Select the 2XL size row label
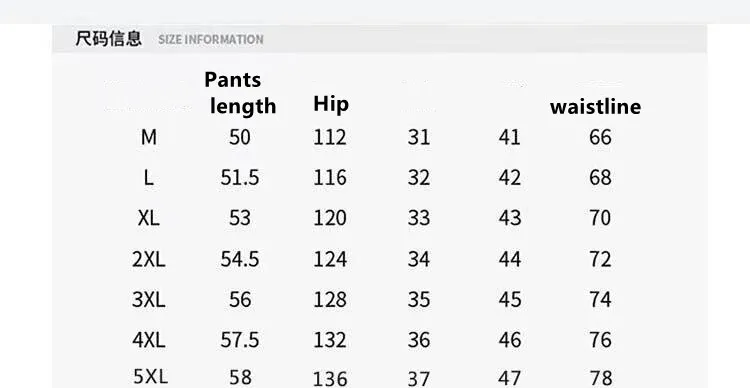Viewport: 750px width, 388px height. click(x=149, y=259)
